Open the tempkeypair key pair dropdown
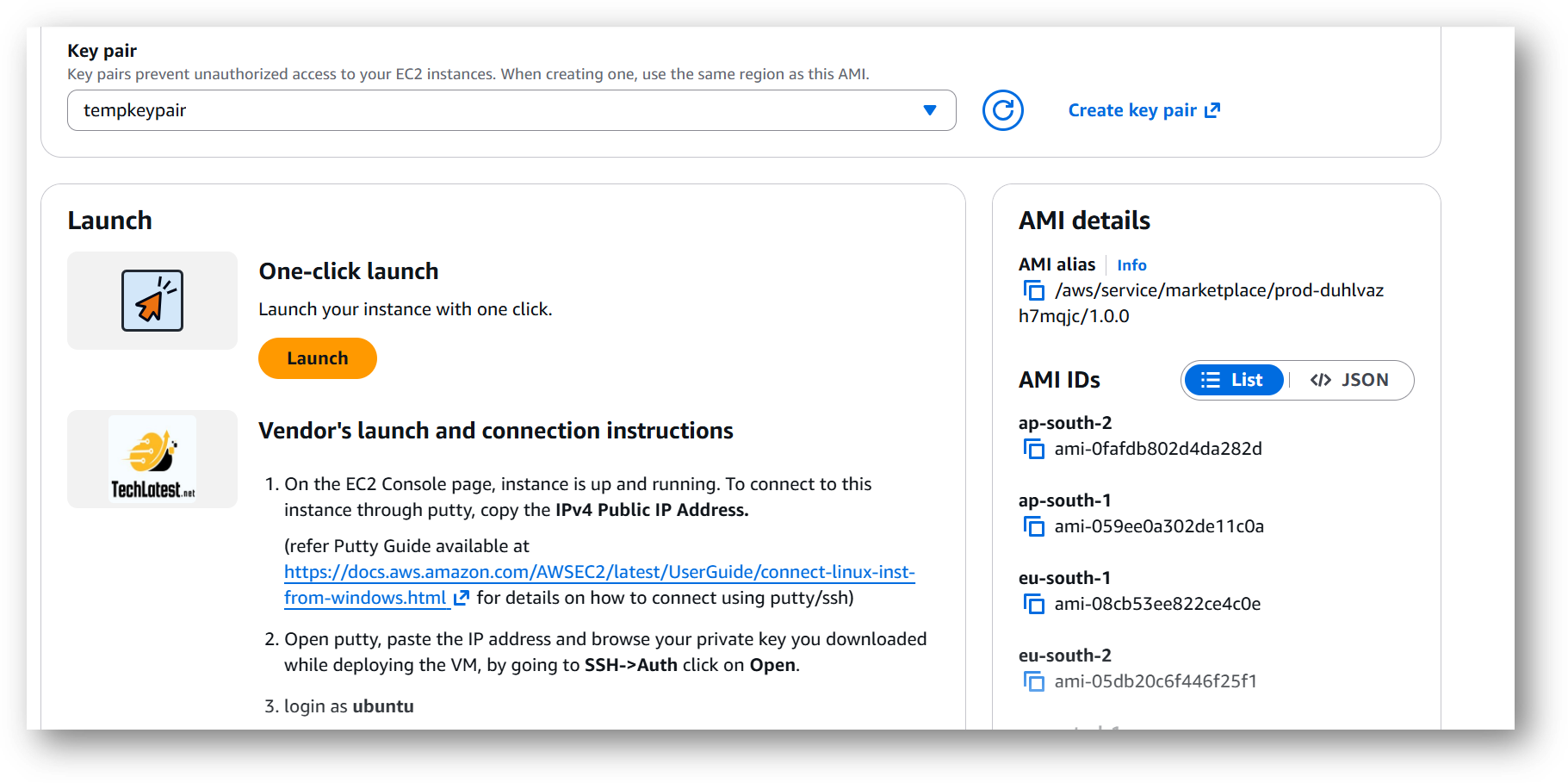 [x=511, y=110]
